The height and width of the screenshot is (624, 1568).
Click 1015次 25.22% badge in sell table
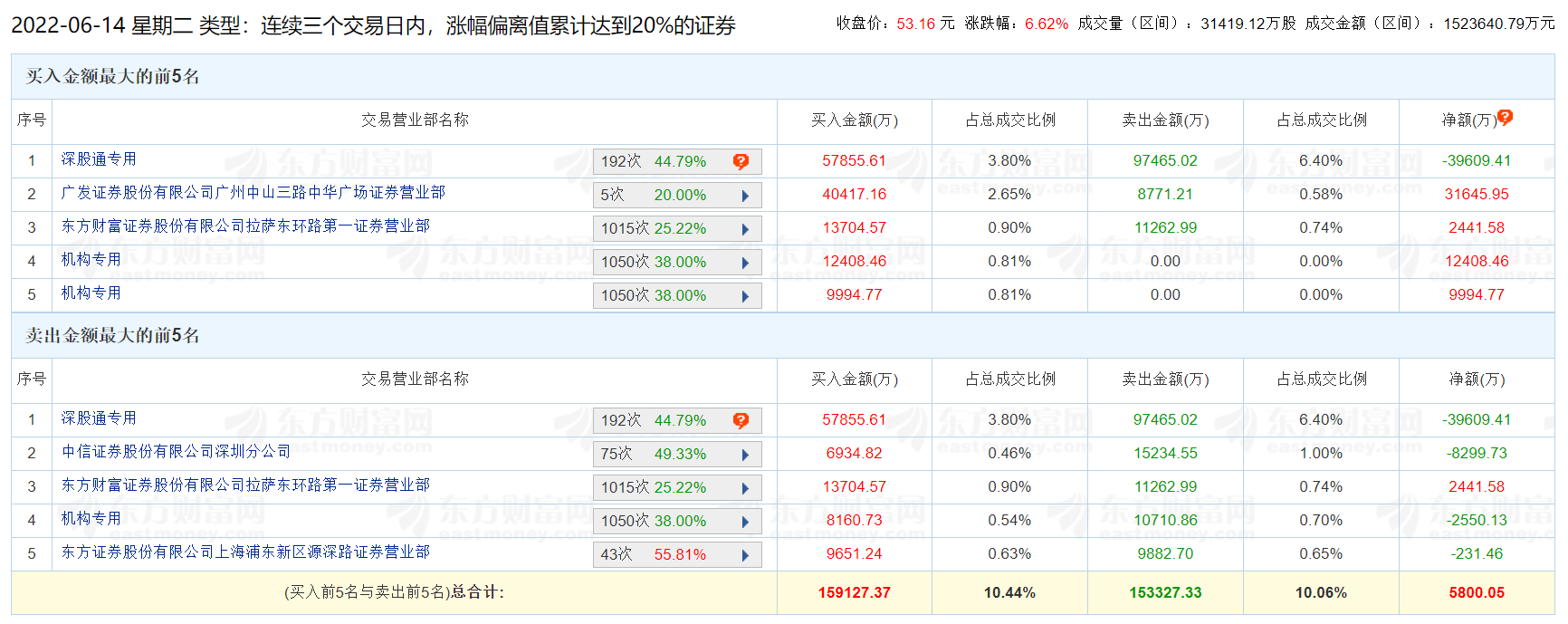(x=677, y=488)
